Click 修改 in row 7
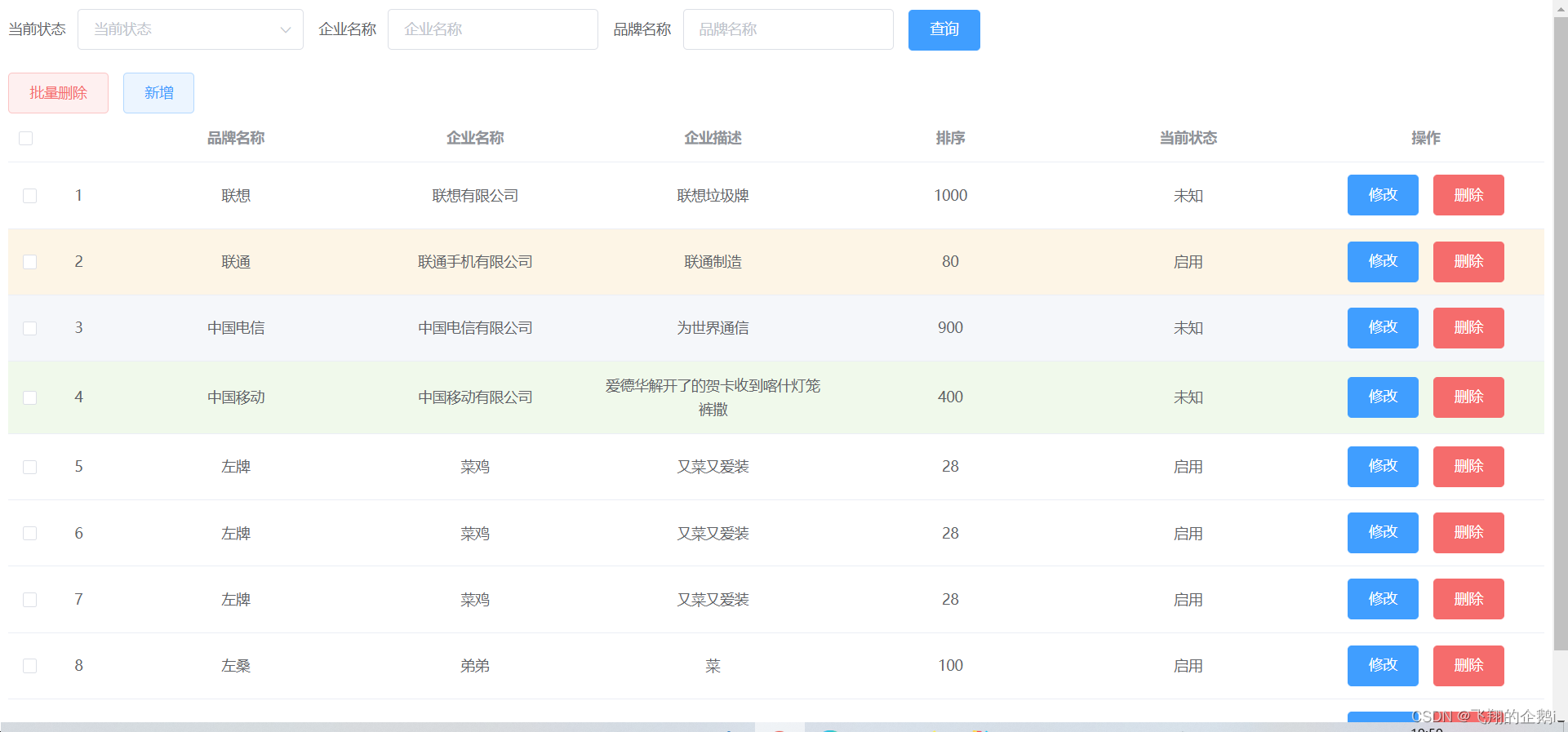The image size is (1568, 732). pyautogui.click(x=1383, y=599)
